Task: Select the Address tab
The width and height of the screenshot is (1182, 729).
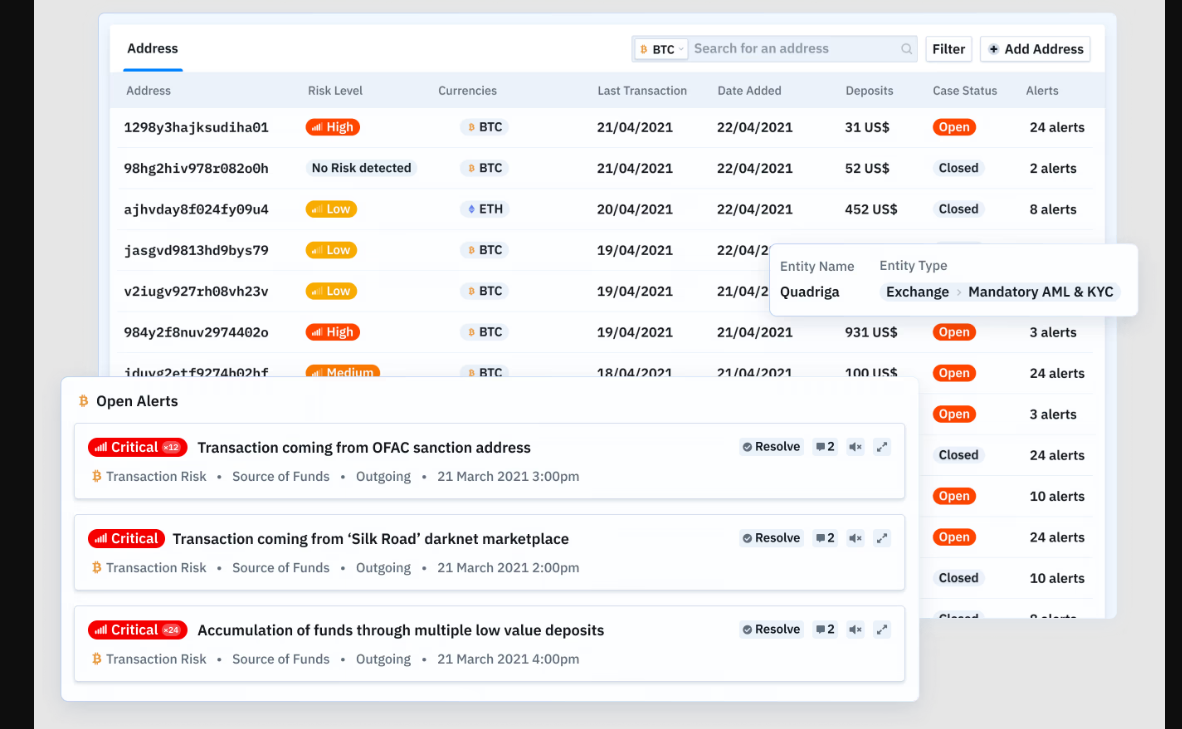Action: pyautogui.click(x=152, y=49)
